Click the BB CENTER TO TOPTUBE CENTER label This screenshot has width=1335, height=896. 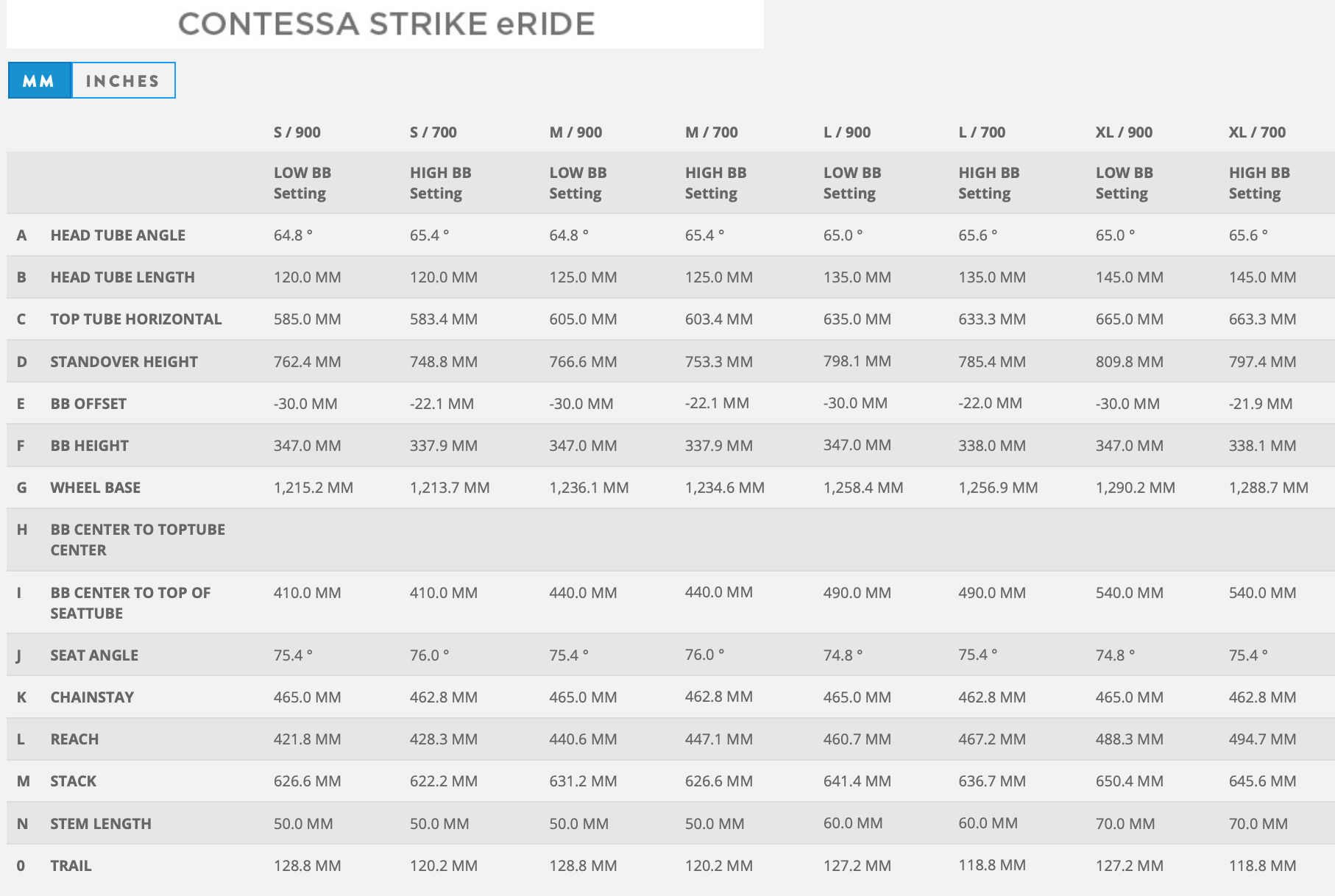click(x=138, y=540)
